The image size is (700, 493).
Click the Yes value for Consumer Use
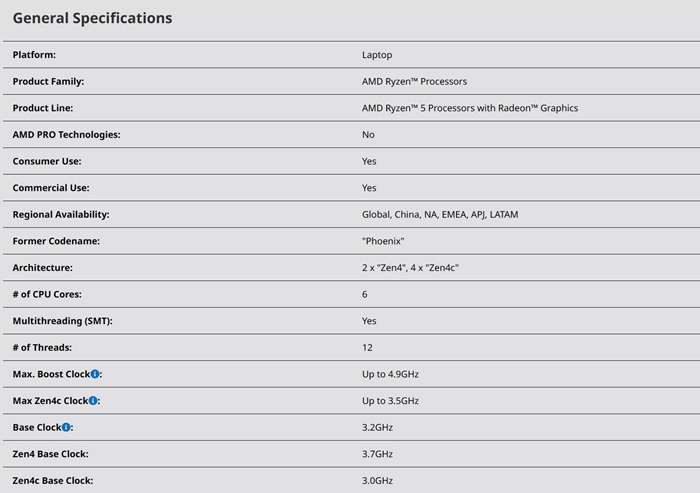(x=369, y=161)
